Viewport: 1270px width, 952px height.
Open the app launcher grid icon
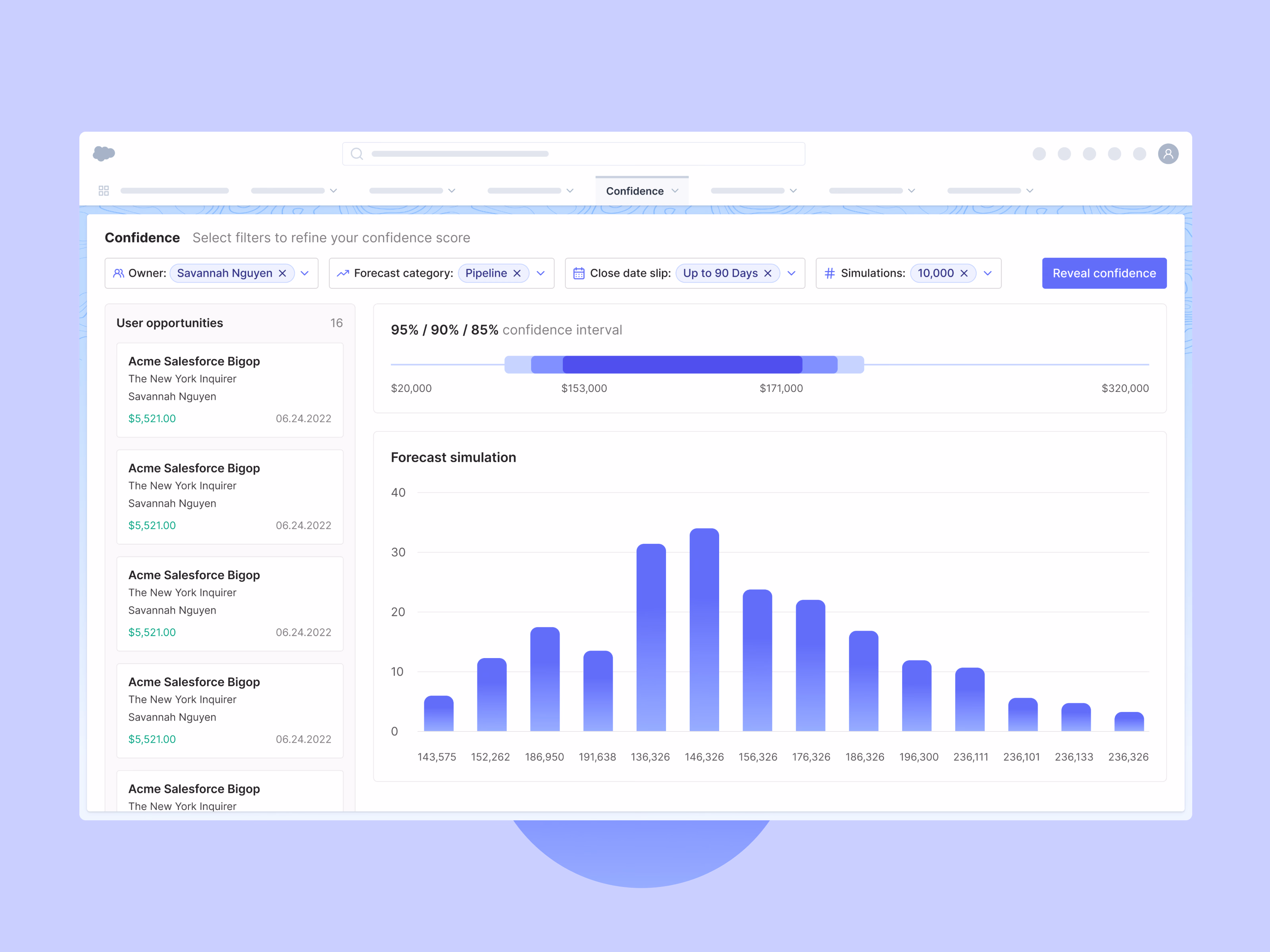point(104,190)
